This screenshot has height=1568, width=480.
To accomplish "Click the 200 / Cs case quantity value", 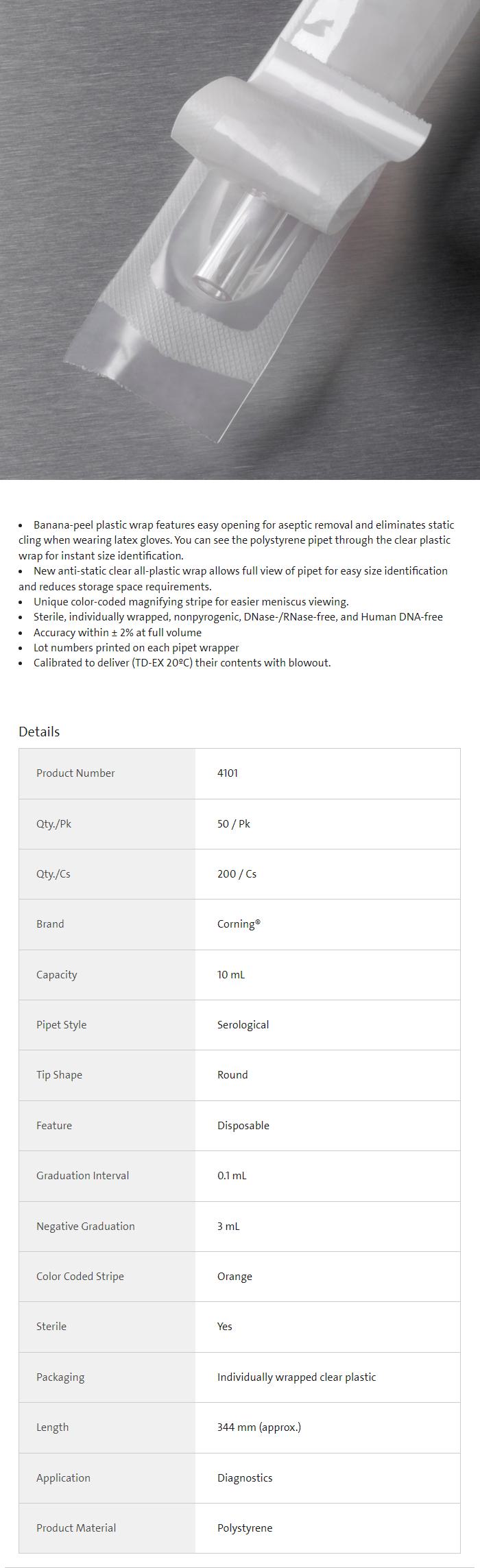I will (237, 874).
